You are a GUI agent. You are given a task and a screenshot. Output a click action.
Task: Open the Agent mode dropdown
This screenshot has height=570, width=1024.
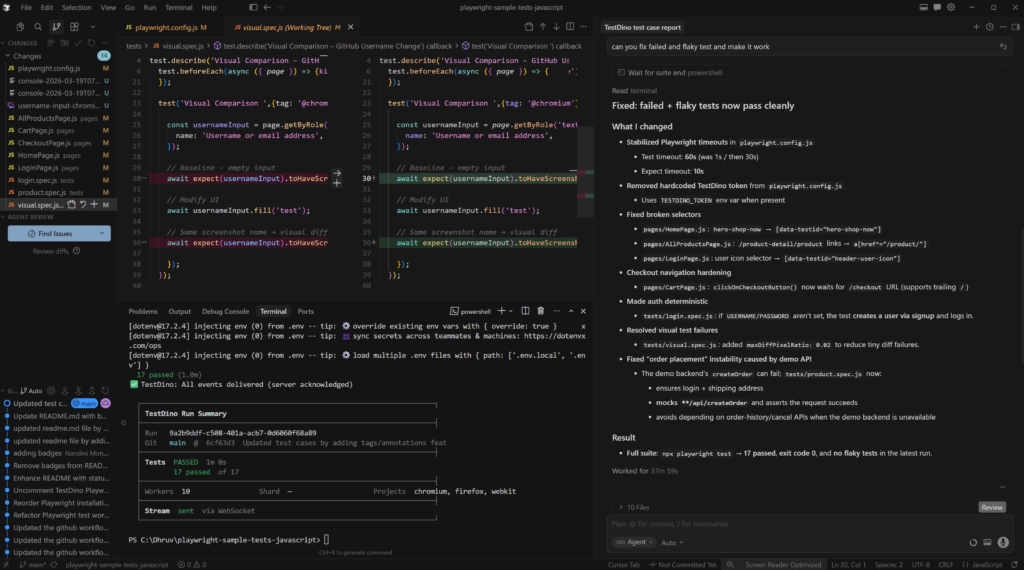tap(633, 542)
